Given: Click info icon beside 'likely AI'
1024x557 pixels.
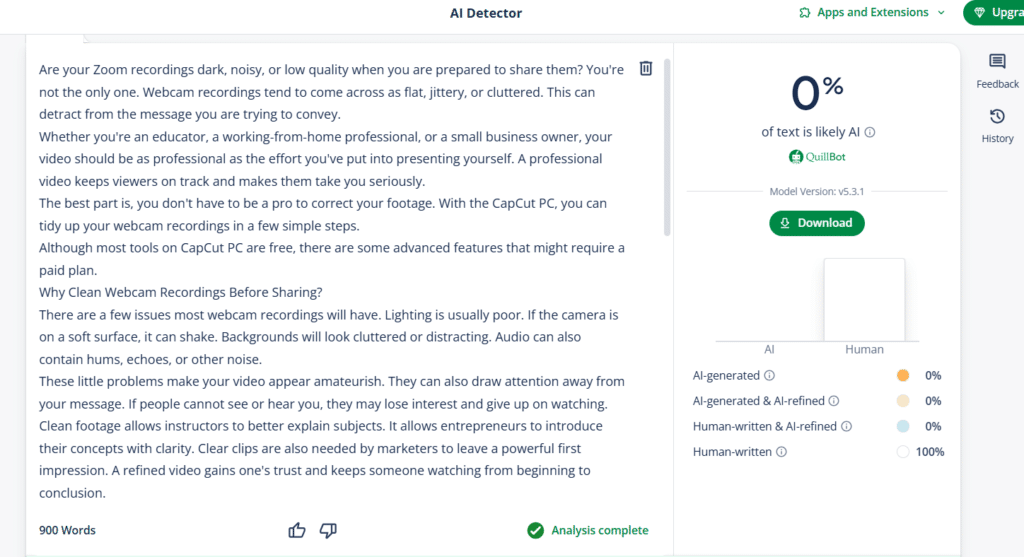Looking at the screenshot, I should pyautogui.click(x=870, y=132).
